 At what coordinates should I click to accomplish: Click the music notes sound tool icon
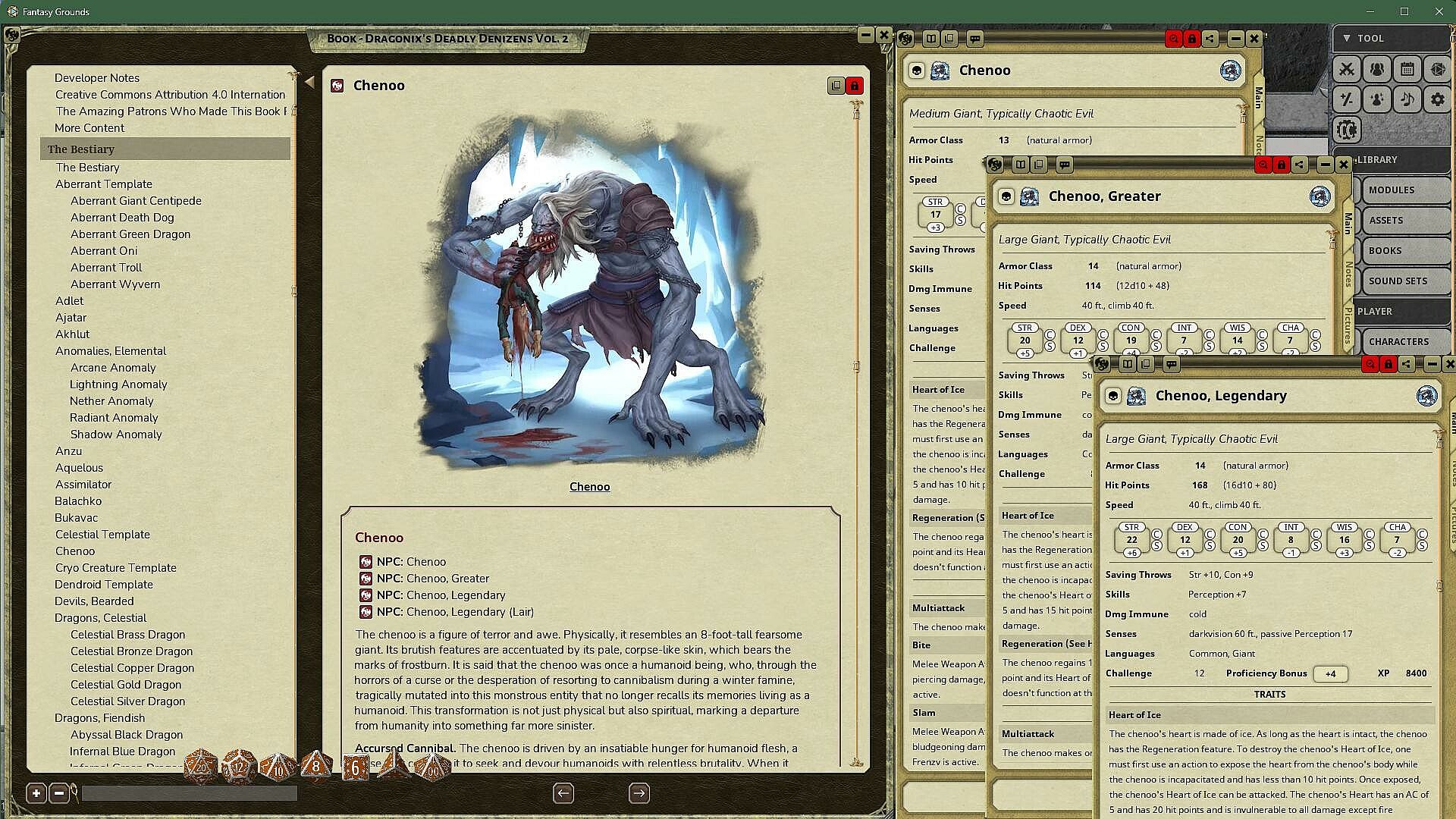[x=1407, y=99]
